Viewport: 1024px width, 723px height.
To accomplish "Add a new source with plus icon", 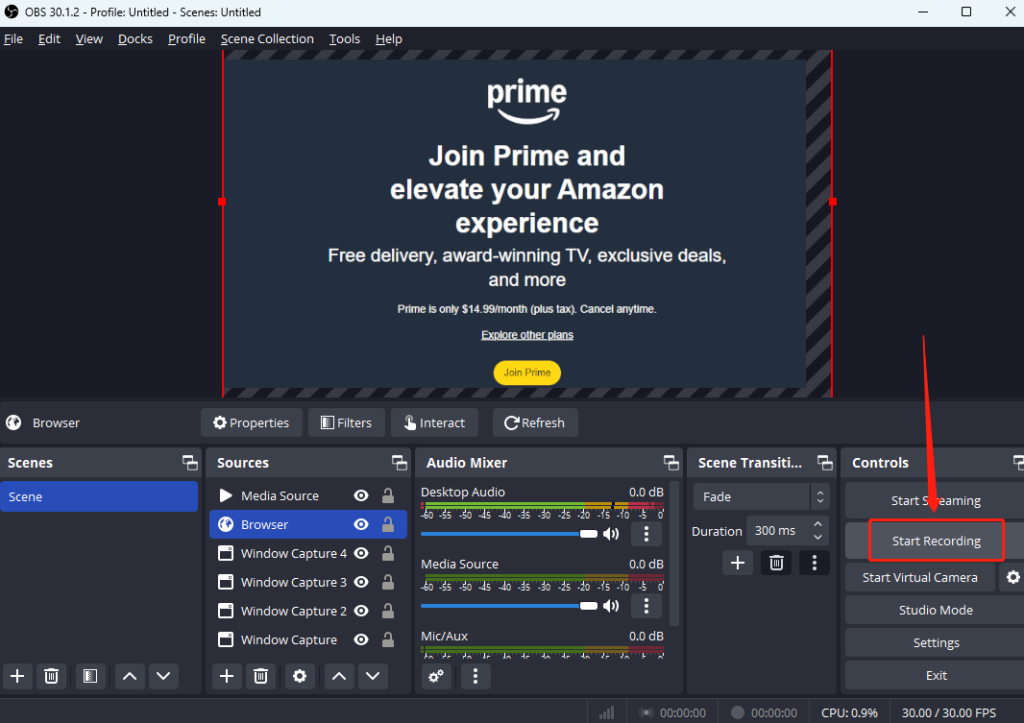I will click(227, 676).
